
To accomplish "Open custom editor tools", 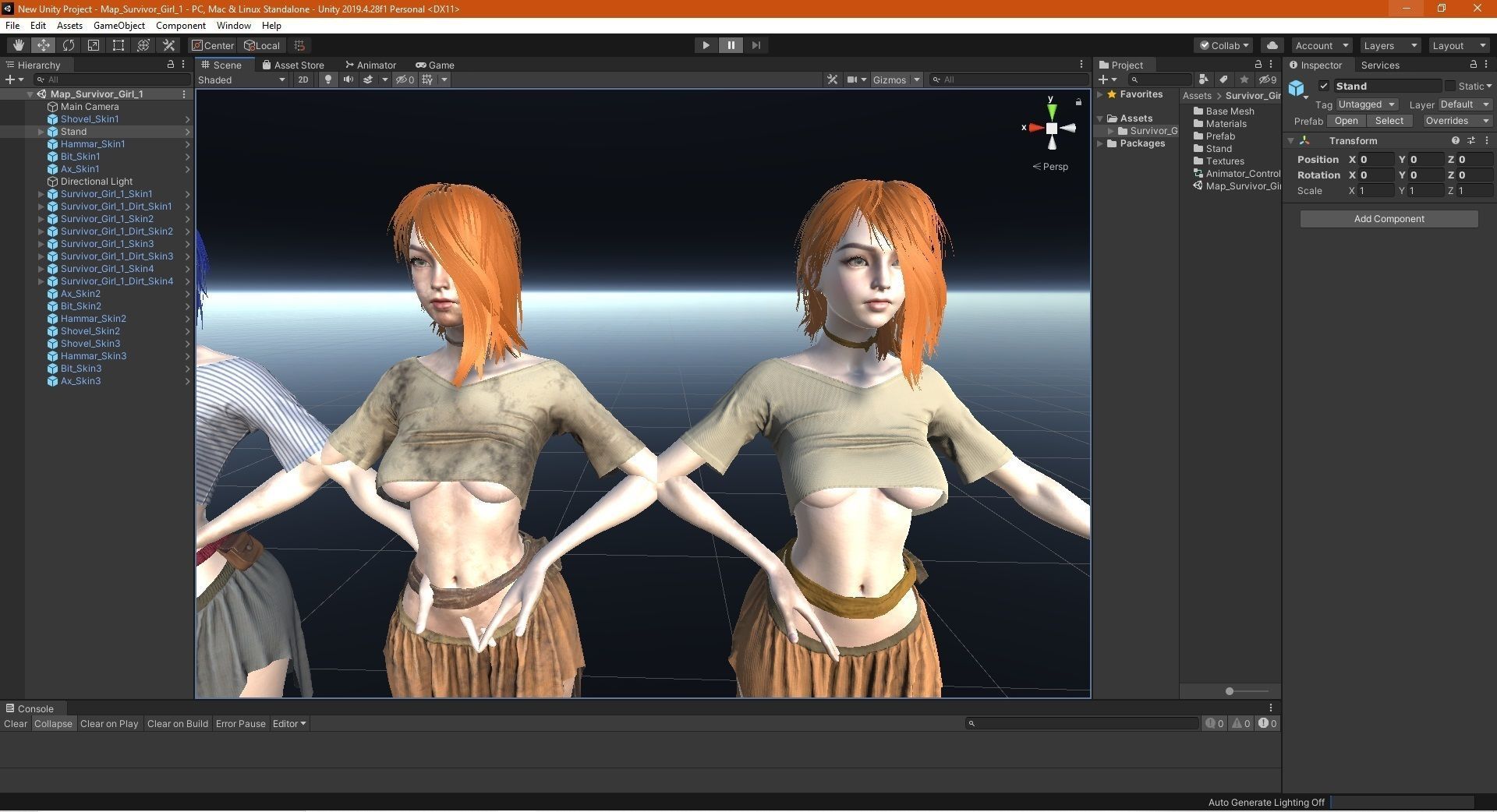I will (x=168, y=45).
